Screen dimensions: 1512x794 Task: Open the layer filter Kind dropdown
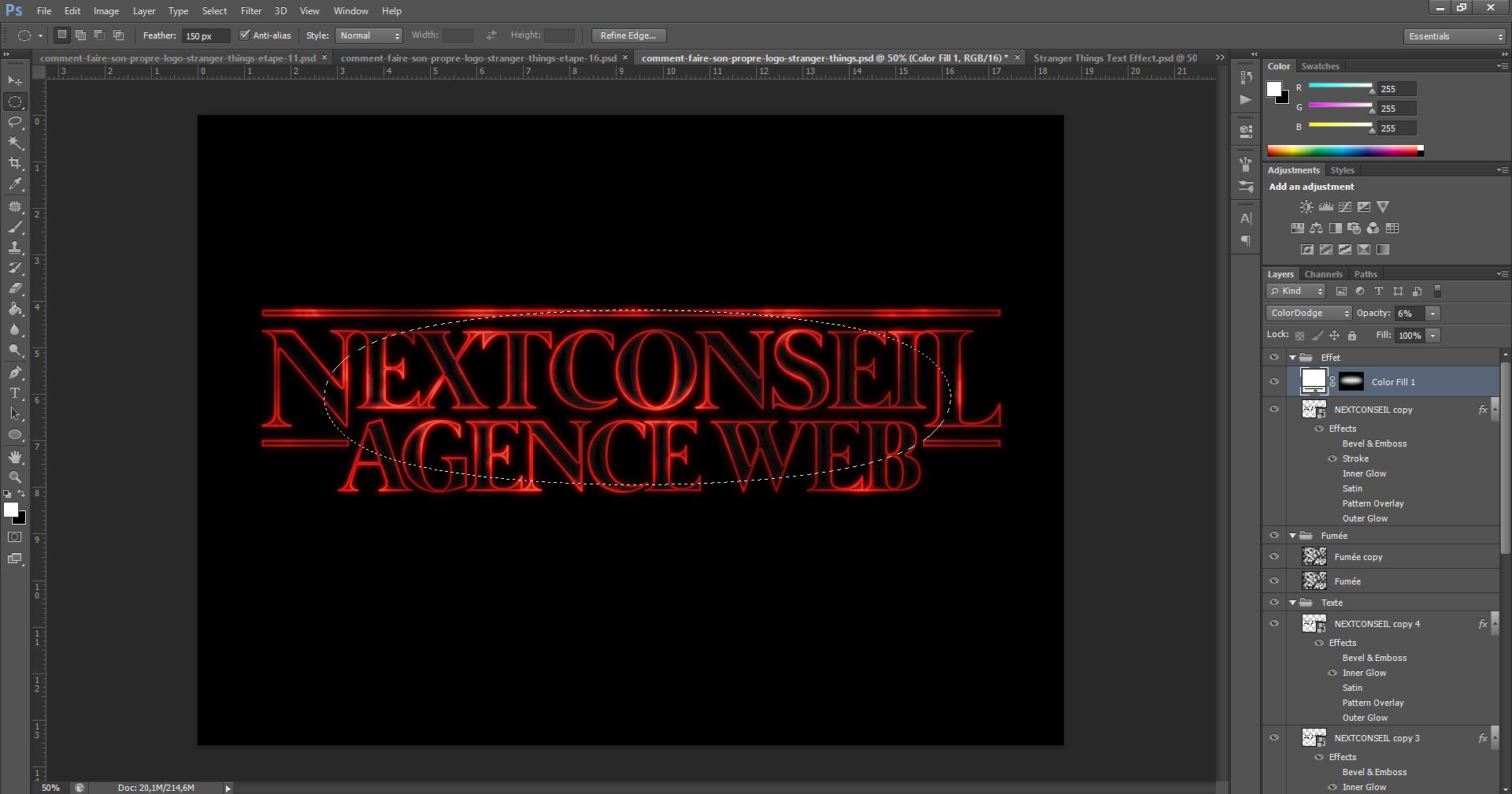coord(1296,291)
